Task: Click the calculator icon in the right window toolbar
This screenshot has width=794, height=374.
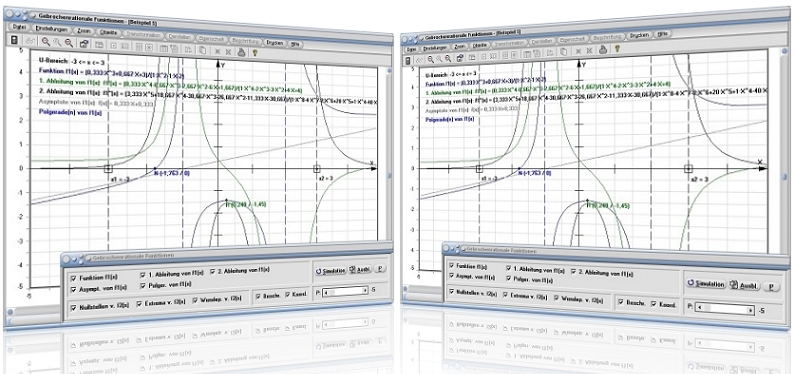Action: 409,61
